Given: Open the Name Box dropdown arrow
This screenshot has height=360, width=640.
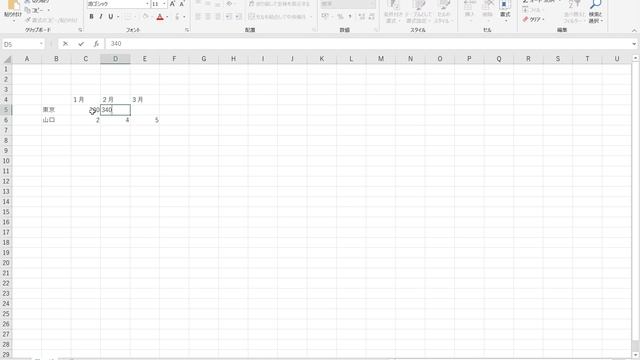Looking at the screenshot, I should pos(41,44).
